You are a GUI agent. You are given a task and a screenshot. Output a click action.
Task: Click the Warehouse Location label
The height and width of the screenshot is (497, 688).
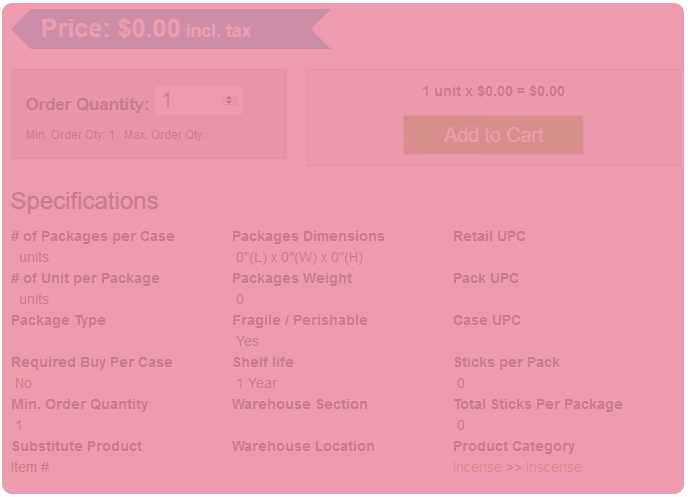[303, 446]
